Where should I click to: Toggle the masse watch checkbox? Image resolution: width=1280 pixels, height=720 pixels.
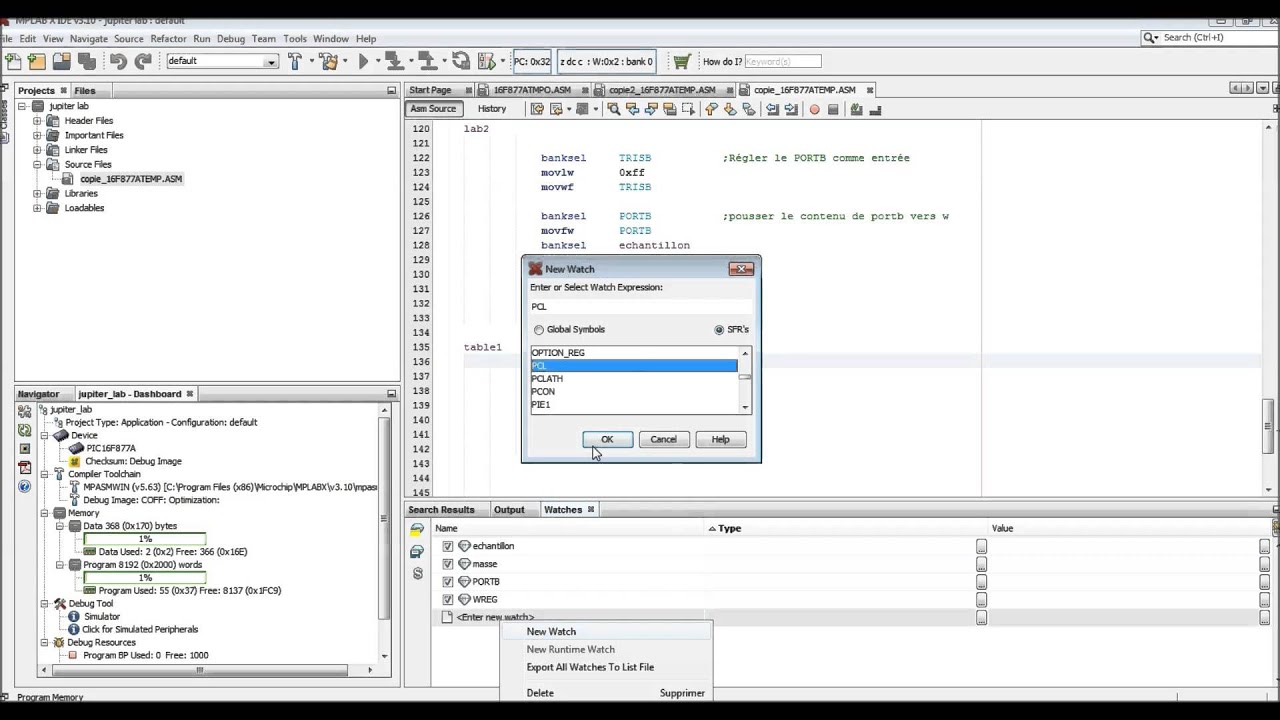click(x=447, y=564)
